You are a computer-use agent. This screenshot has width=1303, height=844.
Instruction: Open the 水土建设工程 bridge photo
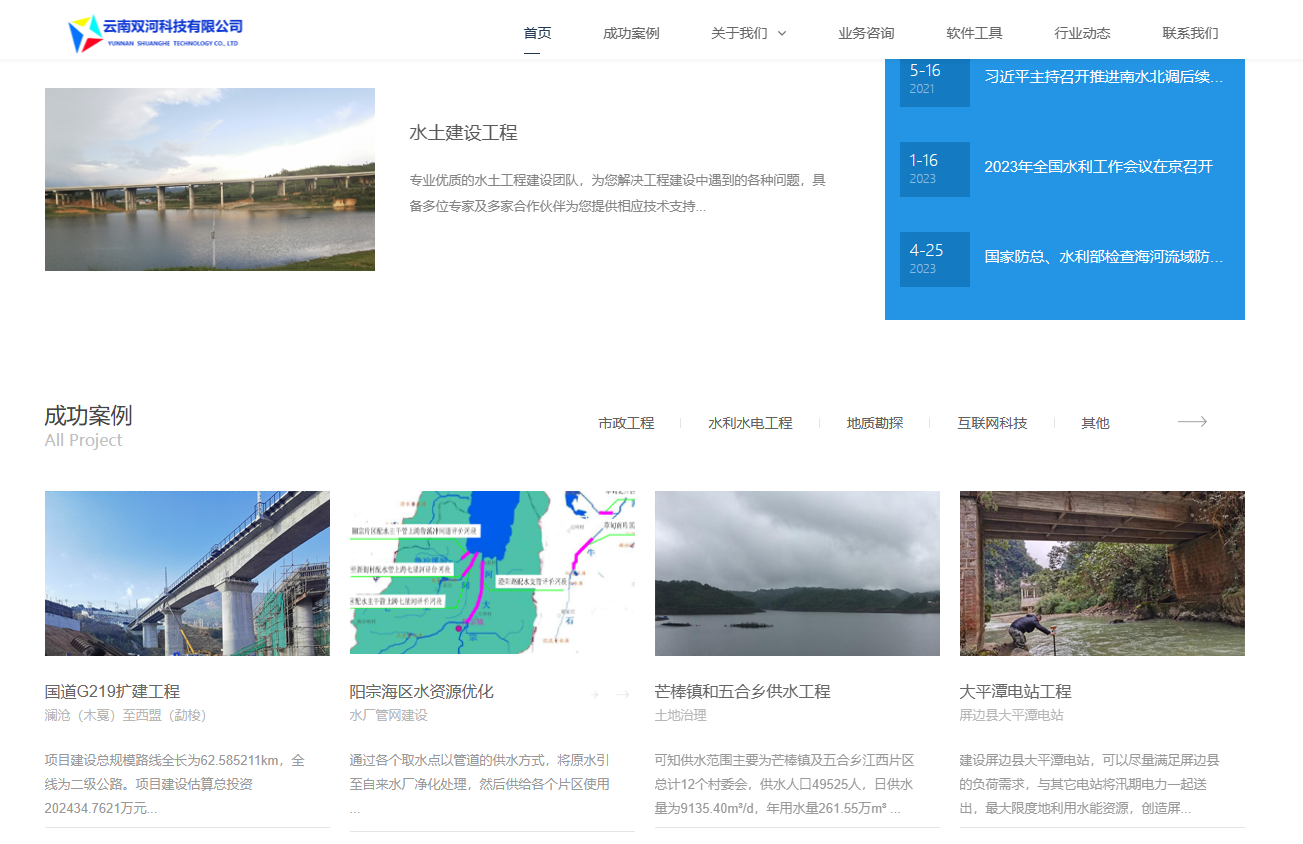pos(210,179)
